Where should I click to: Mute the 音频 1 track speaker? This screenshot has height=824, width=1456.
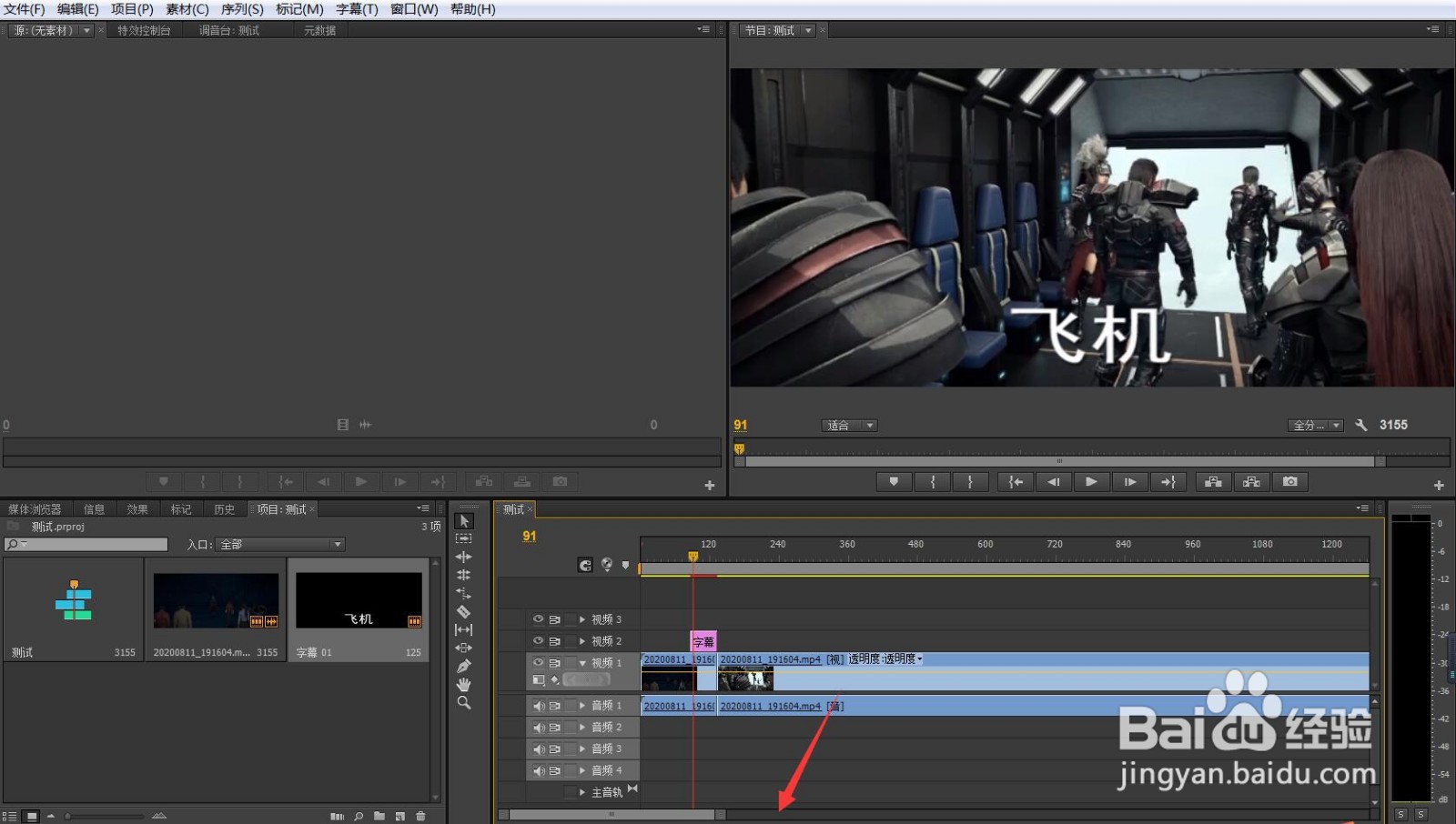538,706
